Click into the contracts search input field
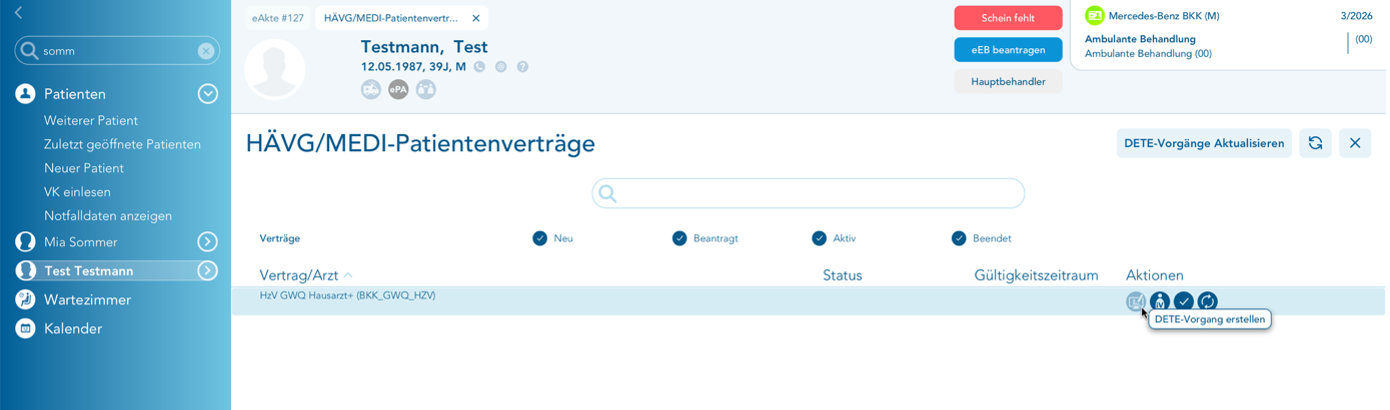Screen dimensions: 1390x410 pyautogui.click(x=808, y=194)
